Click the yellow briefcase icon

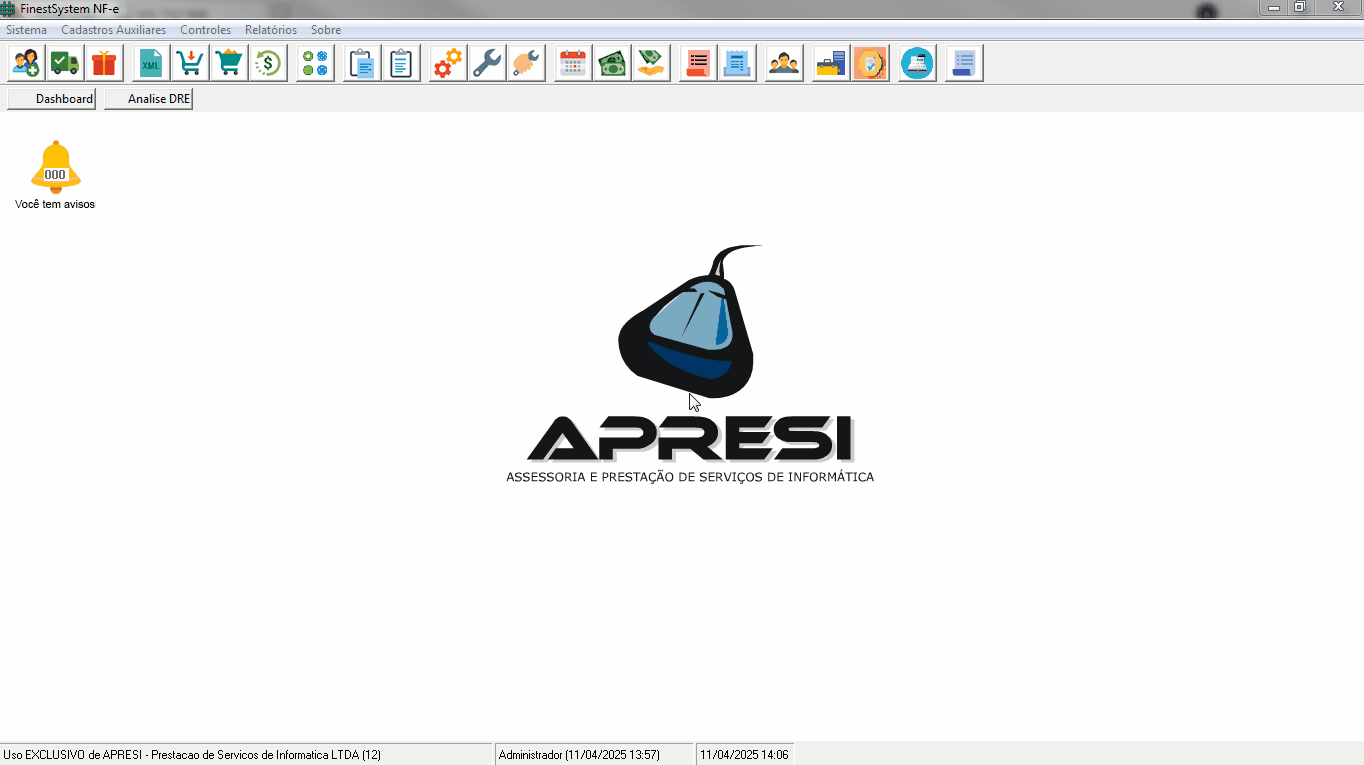(x=831, y=64)
